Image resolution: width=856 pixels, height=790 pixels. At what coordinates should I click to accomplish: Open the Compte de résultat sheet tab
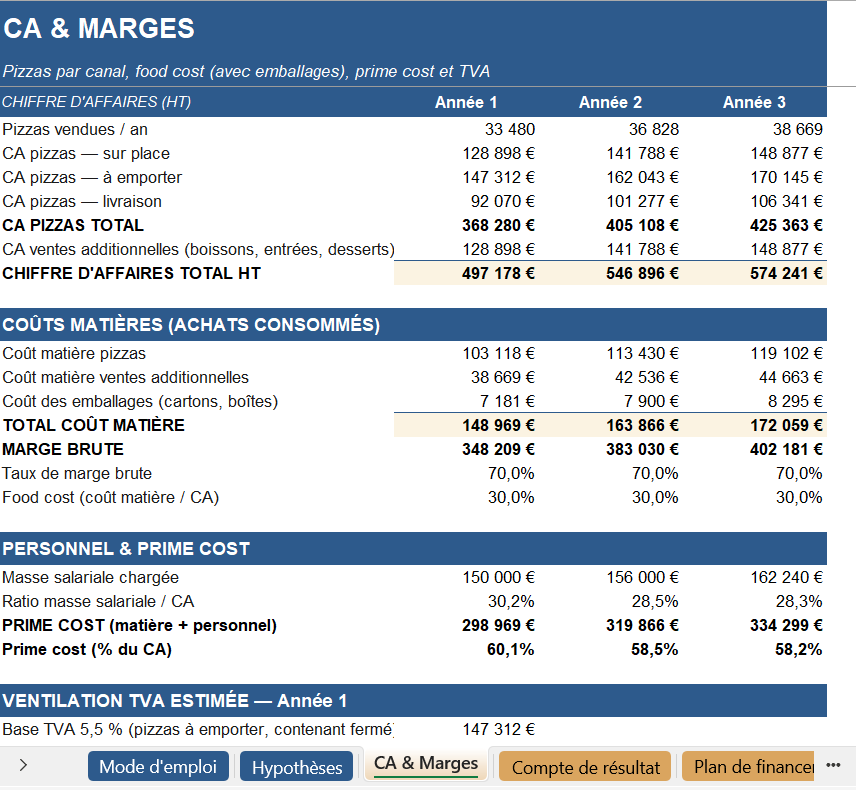coord(585,767)
